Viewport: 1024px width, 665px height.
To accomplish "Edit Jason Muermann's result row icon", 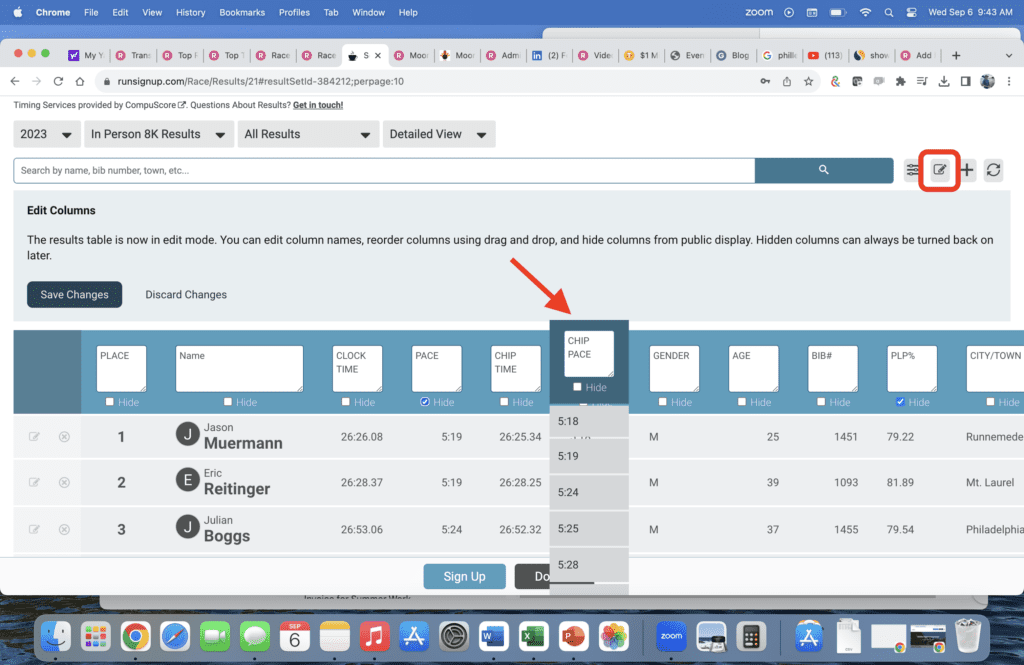I will pyautogui.click(x=34, y=436).
